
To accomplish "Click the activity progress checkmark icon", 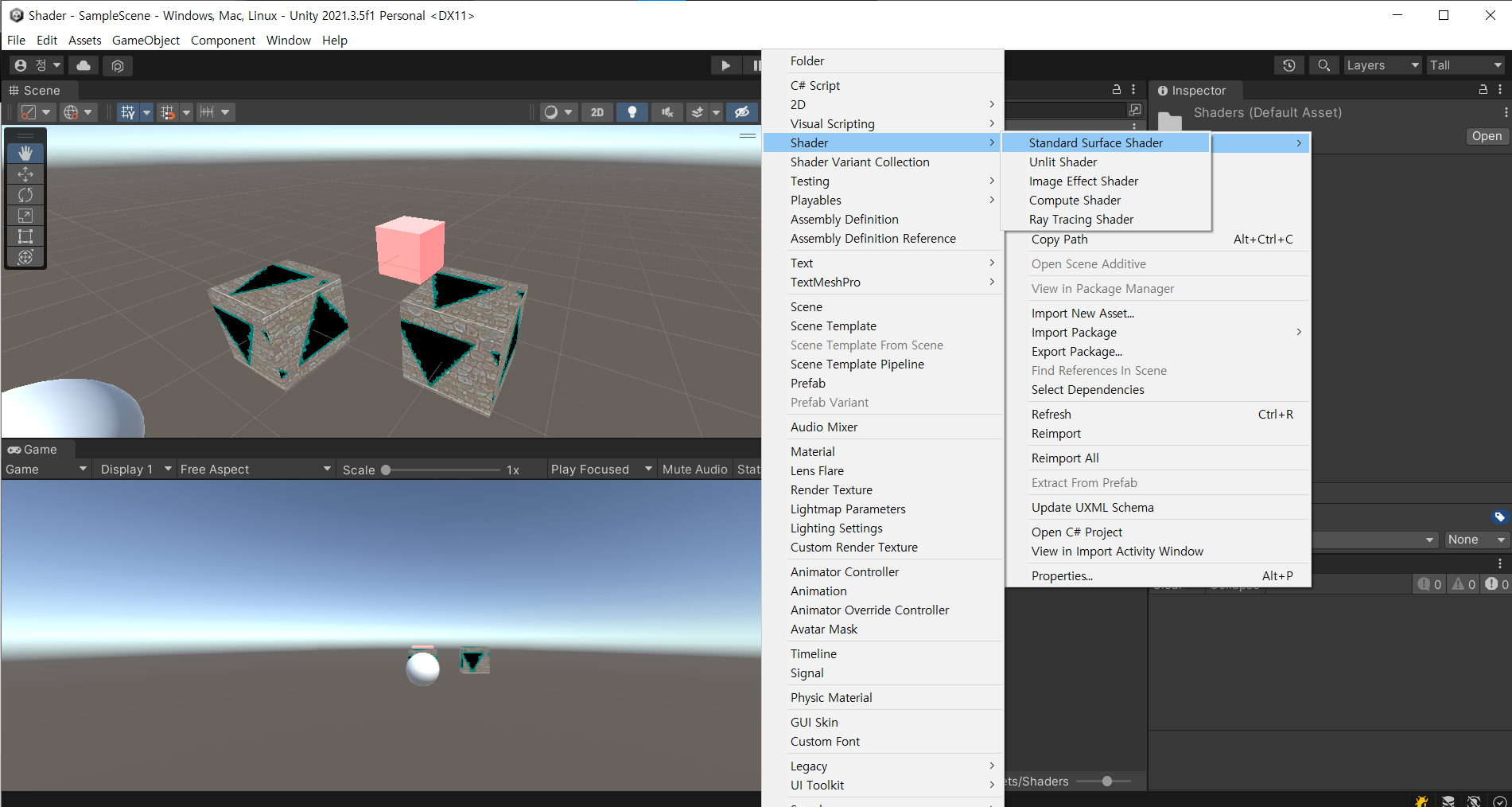I will [x=1500, y=801].
